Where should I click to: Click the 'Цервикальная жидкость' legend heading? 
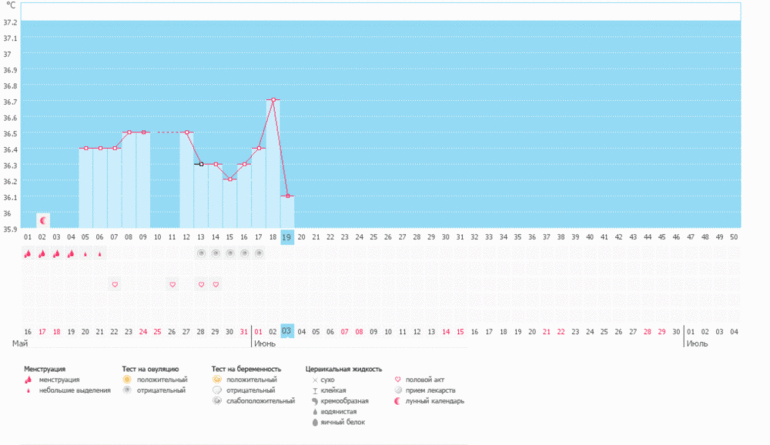click(344, 369)
